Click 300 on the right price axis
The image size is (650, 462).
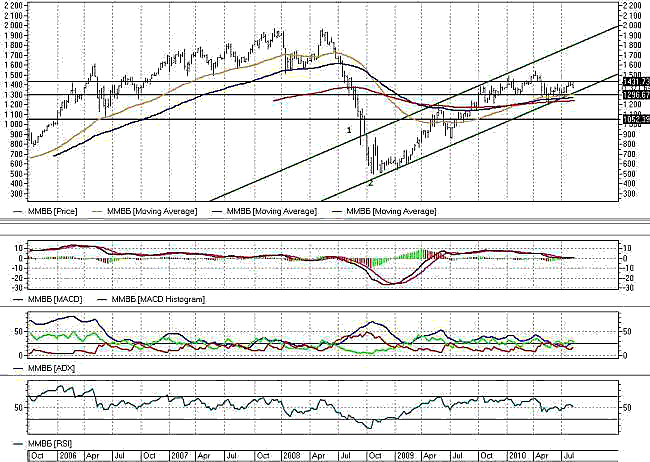click(629, 194)
